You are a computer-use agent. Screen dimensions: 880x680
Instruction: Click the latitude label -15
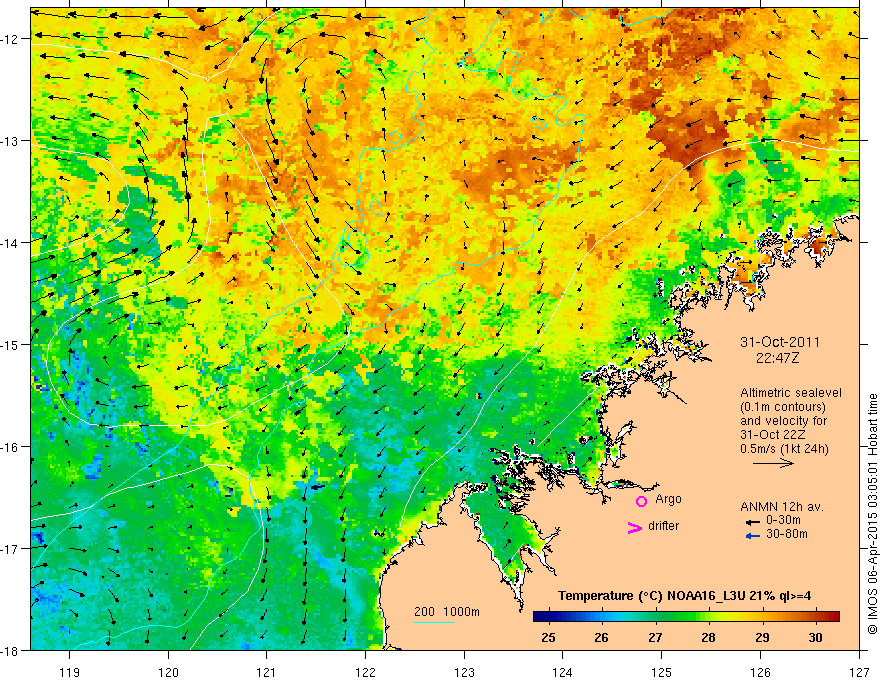coord(10,344)
